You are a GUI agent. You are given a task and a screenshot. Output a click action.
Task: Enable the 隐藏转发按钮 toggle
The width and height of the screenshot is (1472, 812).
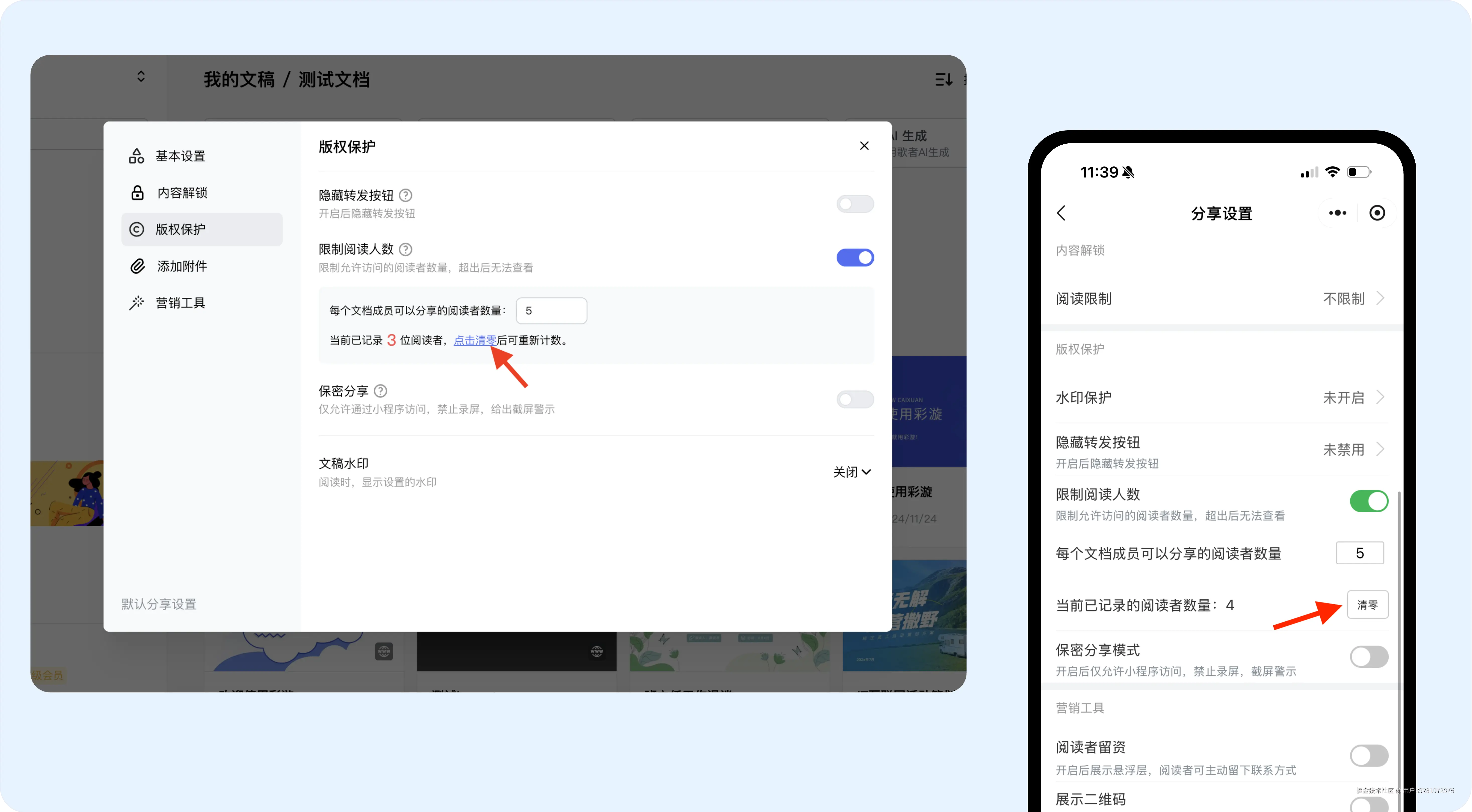[x=855, y=204]
